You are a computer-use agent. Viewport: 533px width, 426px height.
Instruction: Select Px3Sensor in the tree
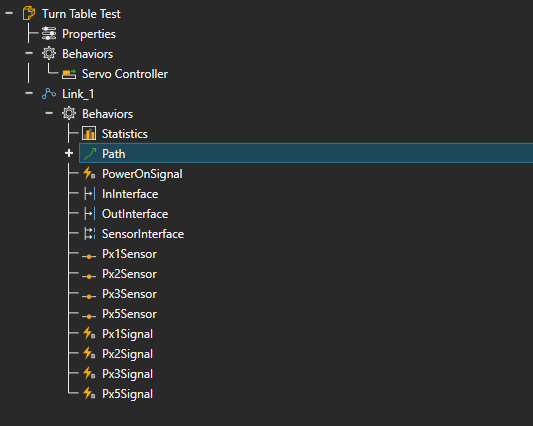[x=129, y=294]
